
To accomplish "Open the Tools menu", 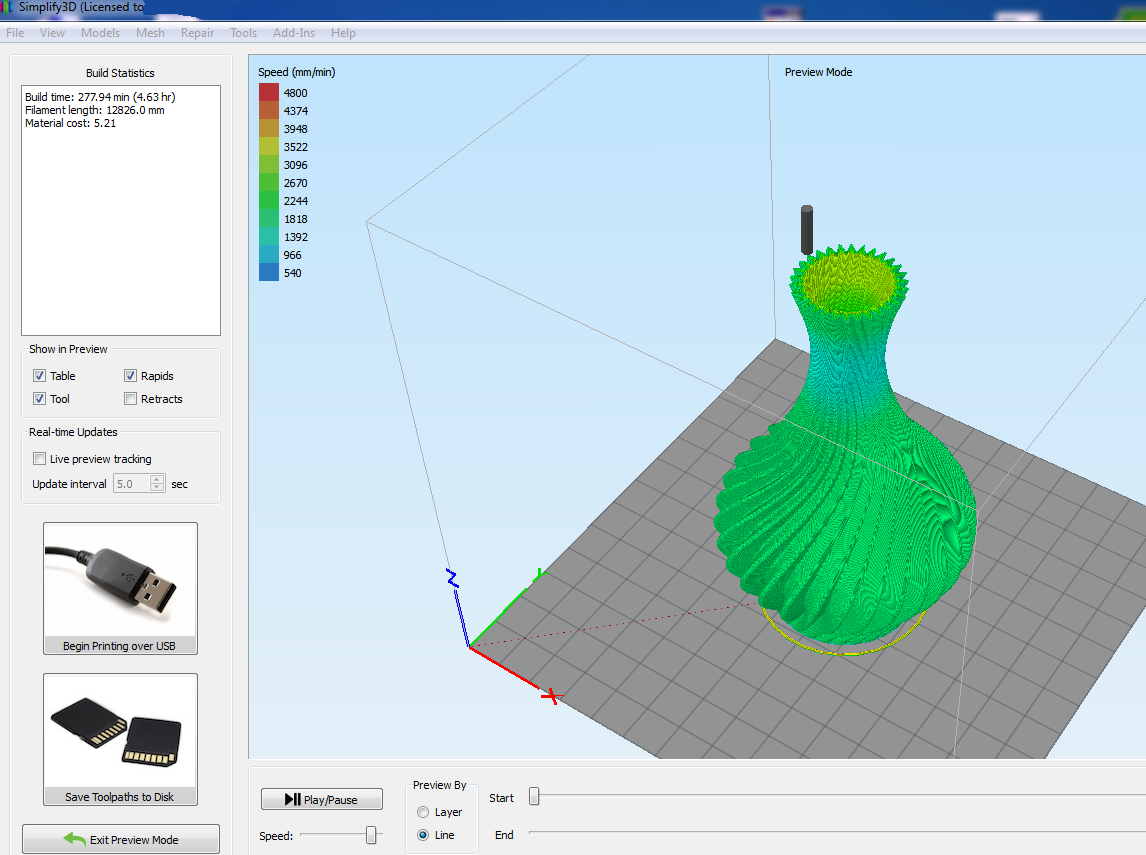I will tap(243, 33).
